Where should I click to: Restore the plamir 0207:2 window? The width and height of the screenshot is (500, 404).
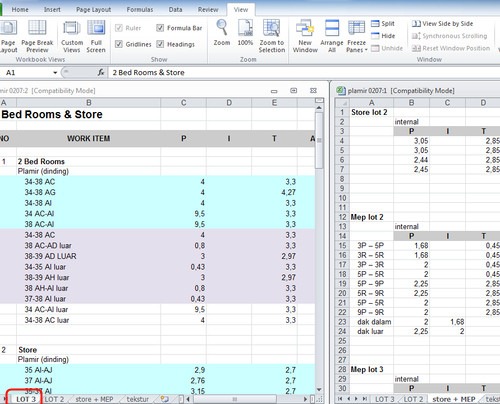(293, 91)
